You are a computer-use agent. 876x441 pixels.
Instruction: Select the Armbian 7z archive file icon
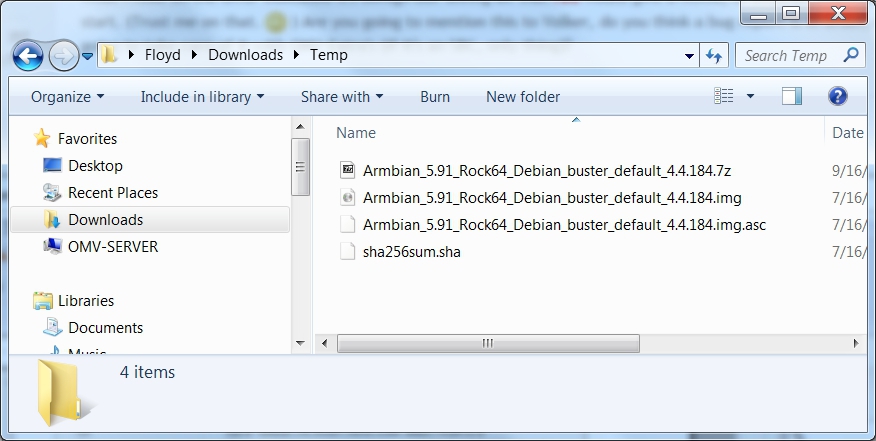point(348,170)
